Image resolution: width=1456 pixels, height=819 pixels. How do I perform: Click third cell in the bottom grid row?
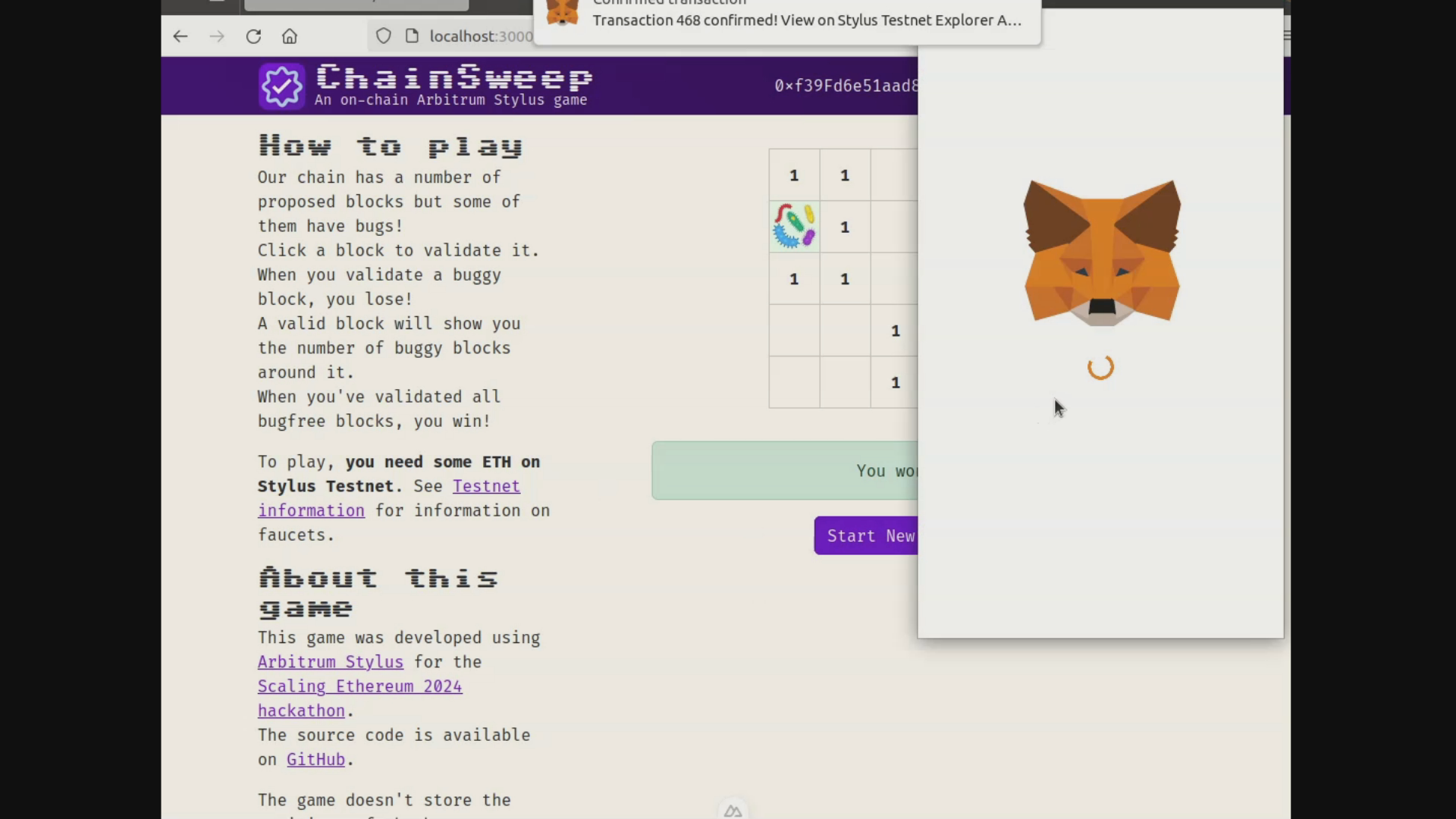(x=895, y=382)
